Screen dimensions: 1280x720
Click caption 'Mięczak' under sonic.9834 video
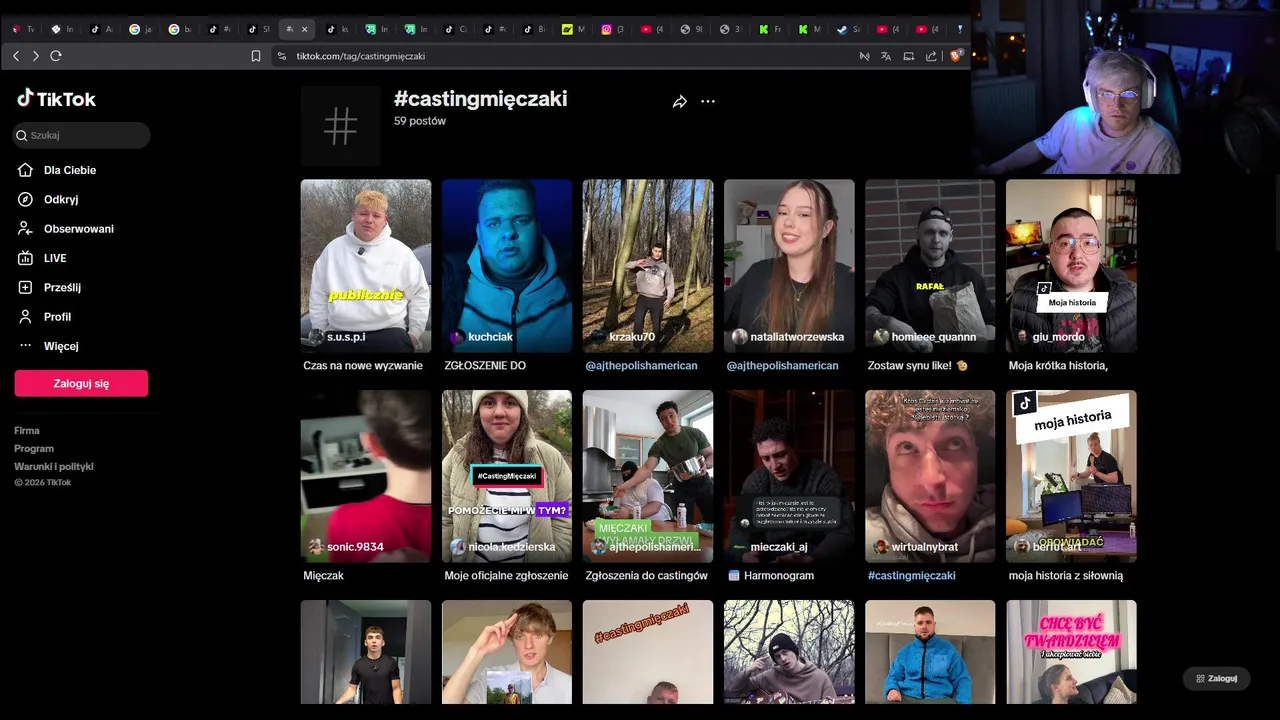[323, 576]
